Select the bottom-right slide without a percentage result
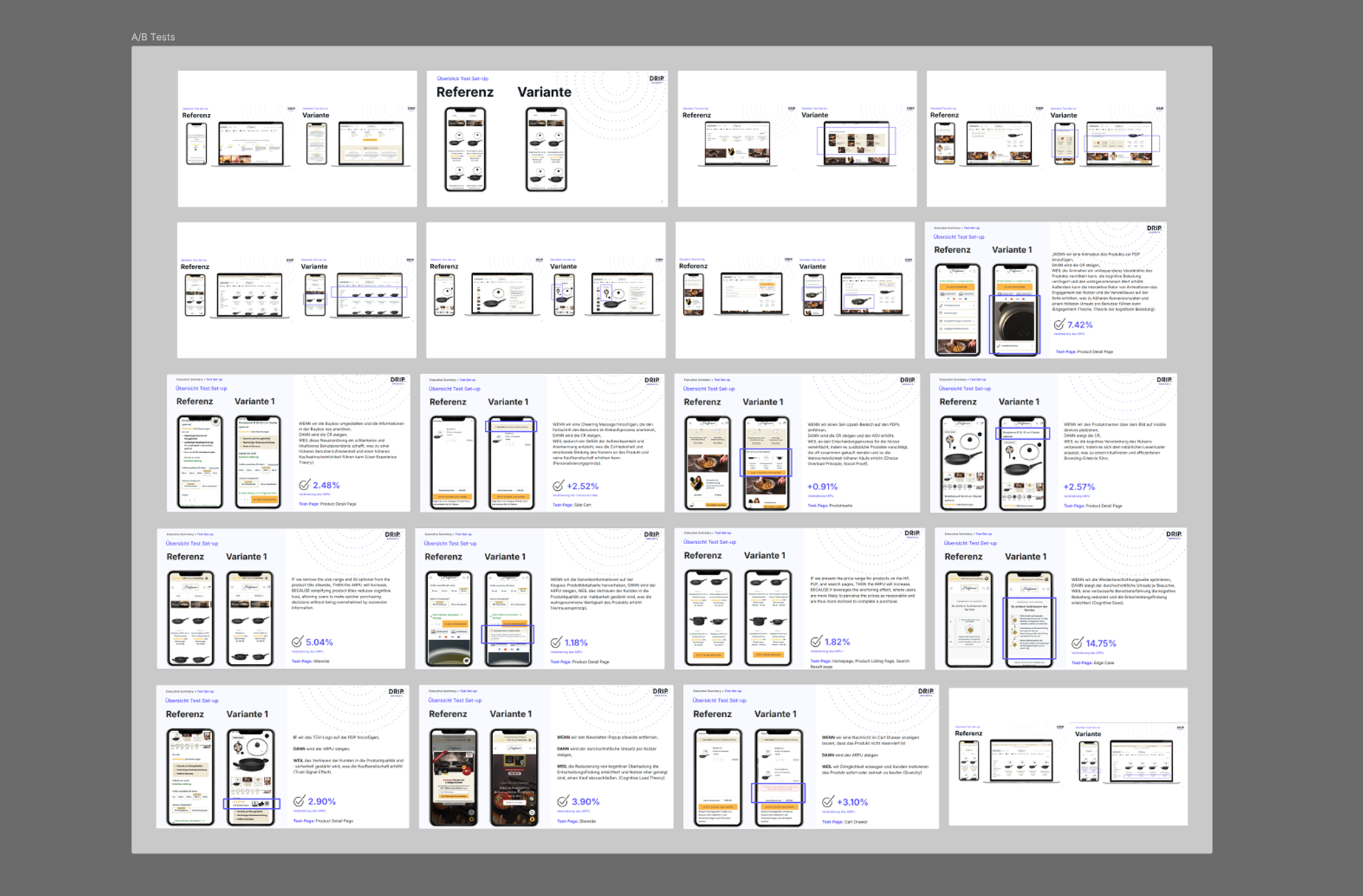 1067,756
